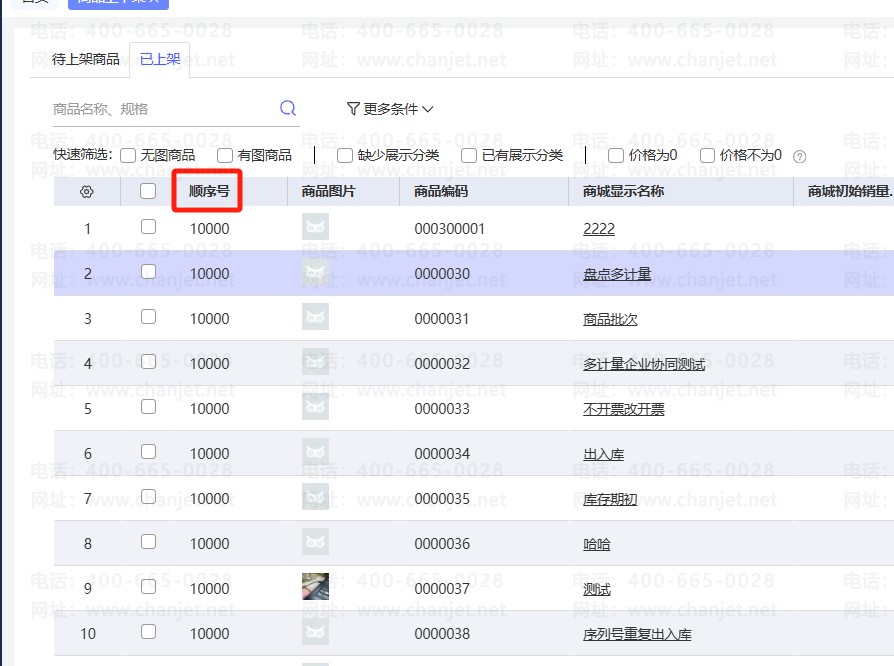Select the 已上架 tab
This screenshot has height=666, width=894.
click(x=160, y=60)
